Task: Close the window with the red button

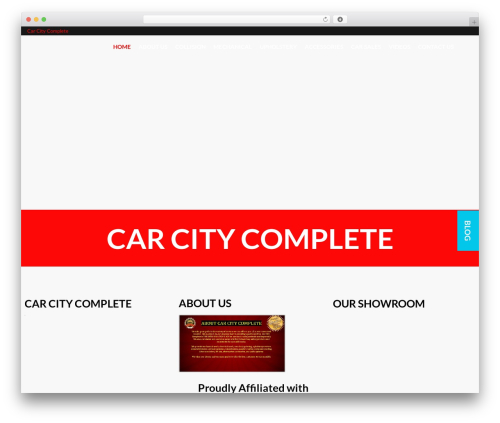Action: 29,20
